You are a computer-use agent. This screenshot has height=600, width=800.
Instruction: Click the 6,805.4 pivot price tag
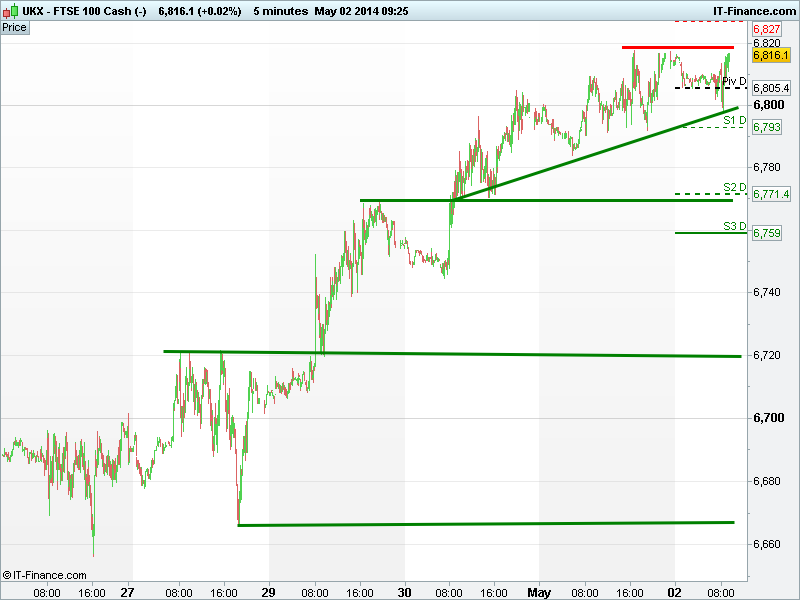[x=771, y=88]
